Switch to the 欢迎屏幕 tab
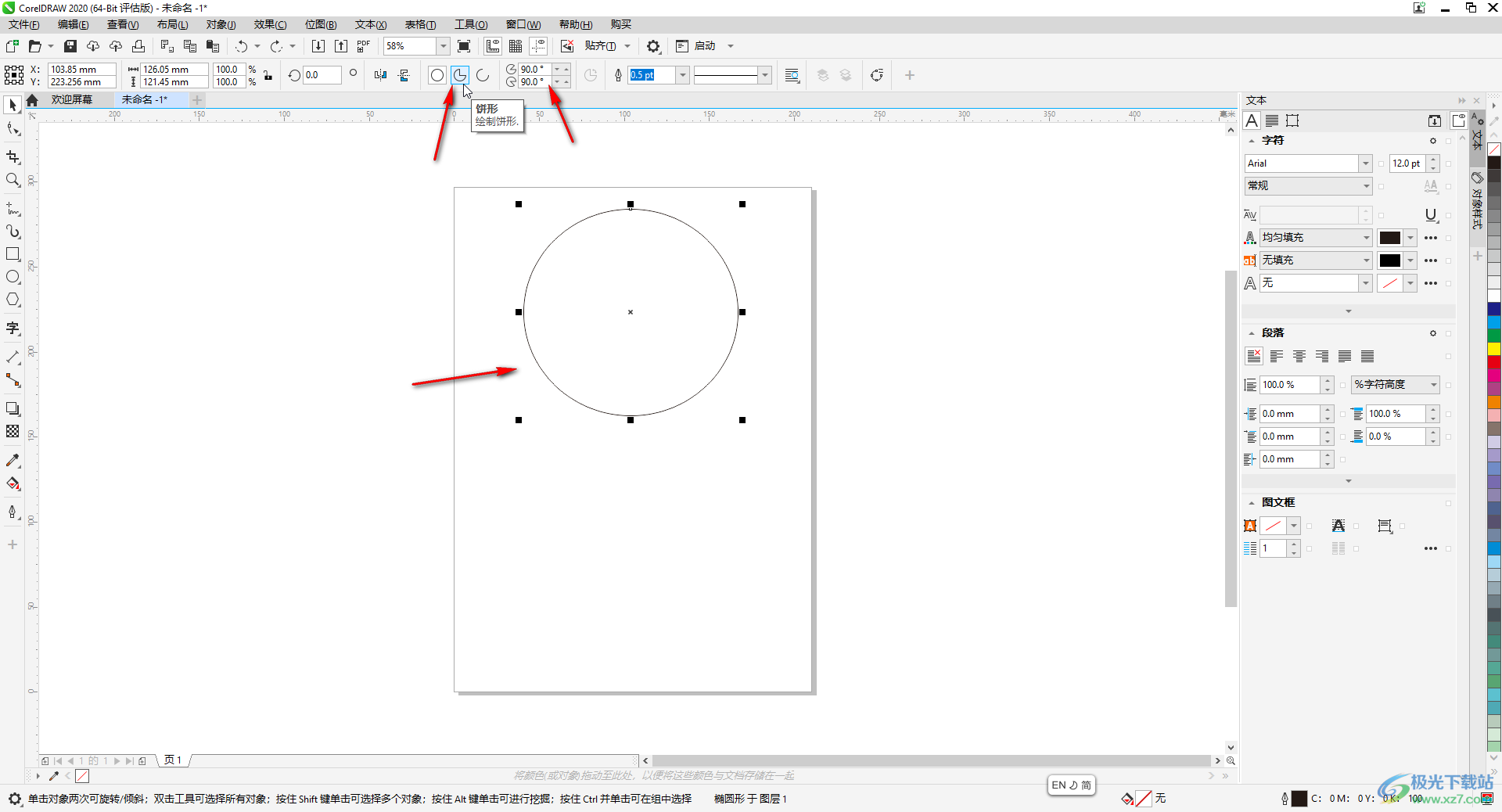The height and width of the screenshot is (812, 1502). tap(72, 100)
